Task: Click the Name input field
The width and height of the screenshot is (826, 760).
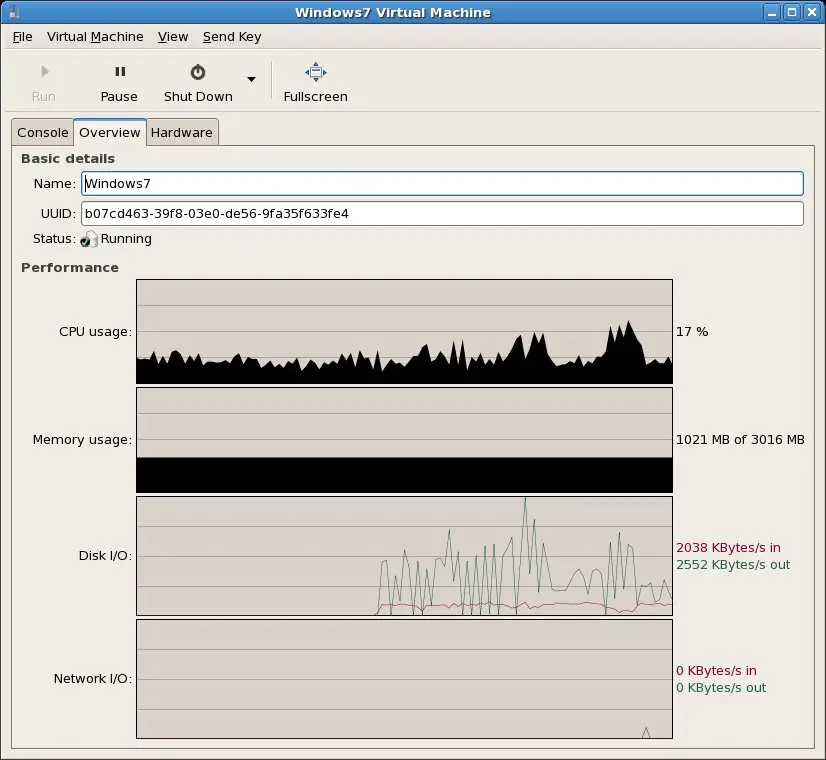Action: 441,184
